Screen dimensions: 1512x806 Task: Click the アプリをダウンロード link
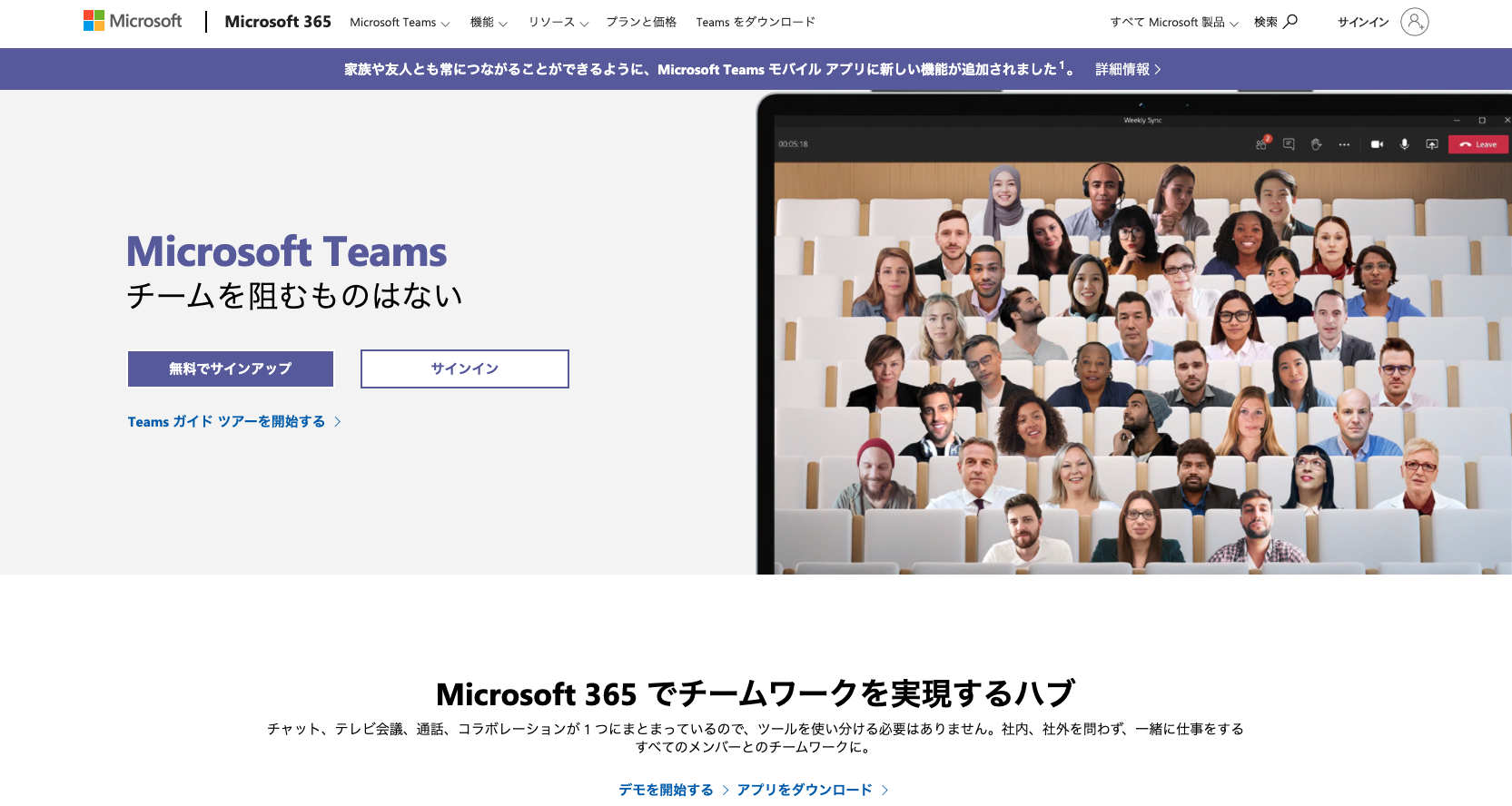[813, 790]
